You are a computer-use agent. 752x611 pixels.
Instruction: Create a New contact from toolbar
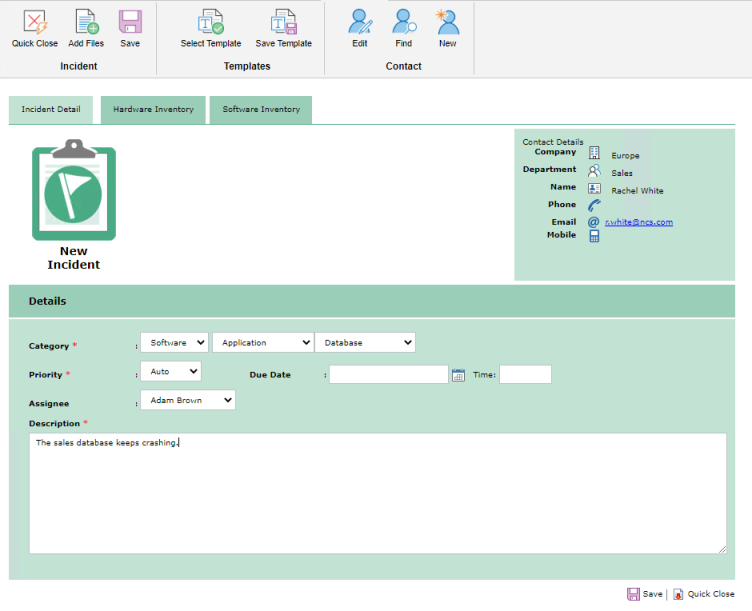click(447, 23)
